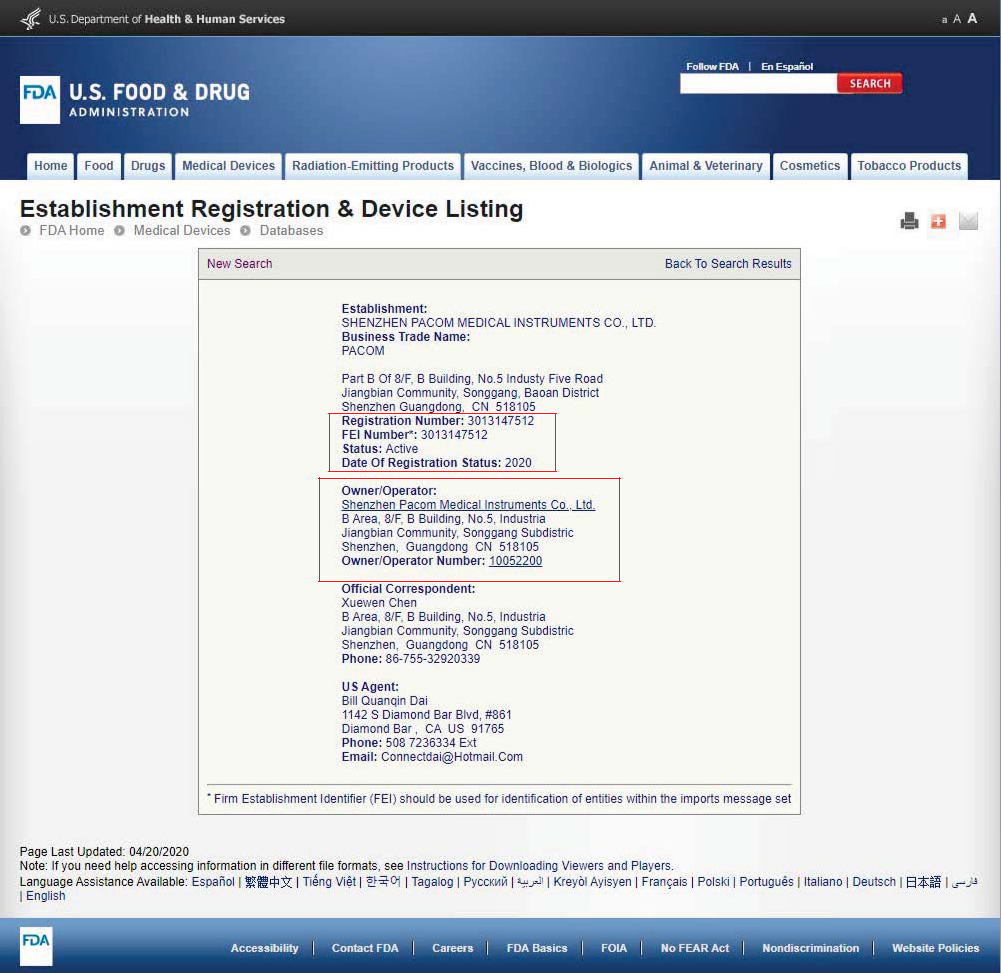Click the FDA logo in header
Screen dimensions: 1001x973
40,100
